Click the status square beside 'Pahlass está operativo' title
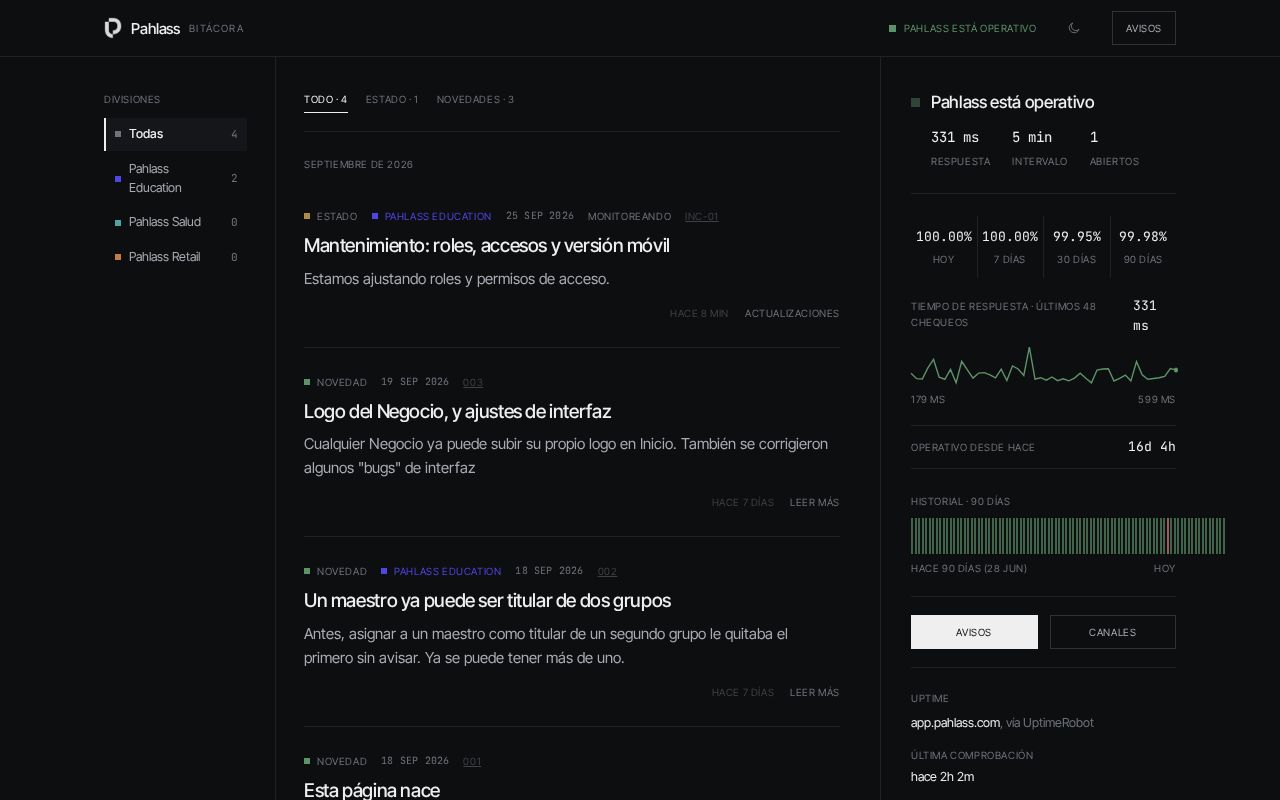The height and width of the screenshot is (800, 1280). pos(915,102)
